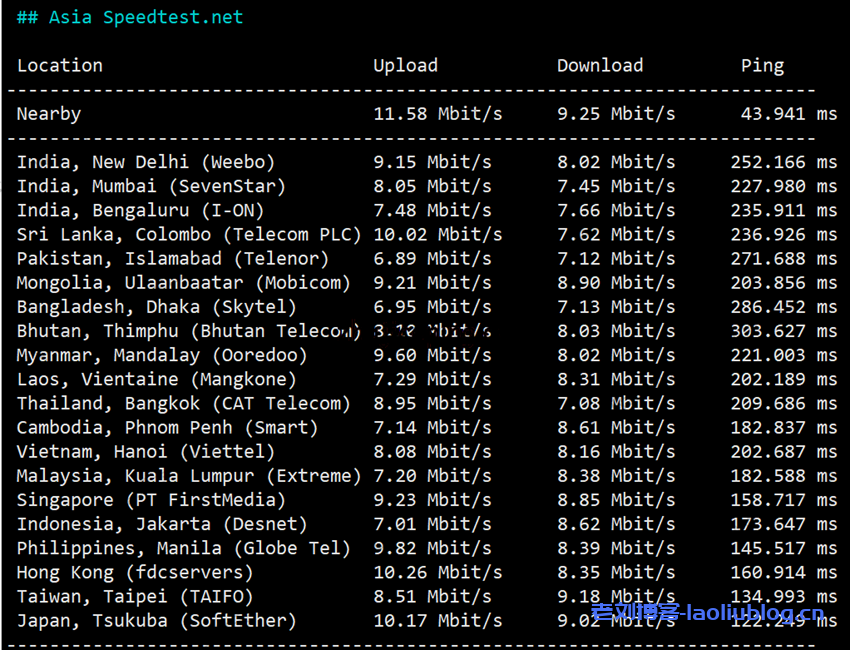Select Thailand, Bangkok (CAT Telecom) entry

click(x=184, y=404)
